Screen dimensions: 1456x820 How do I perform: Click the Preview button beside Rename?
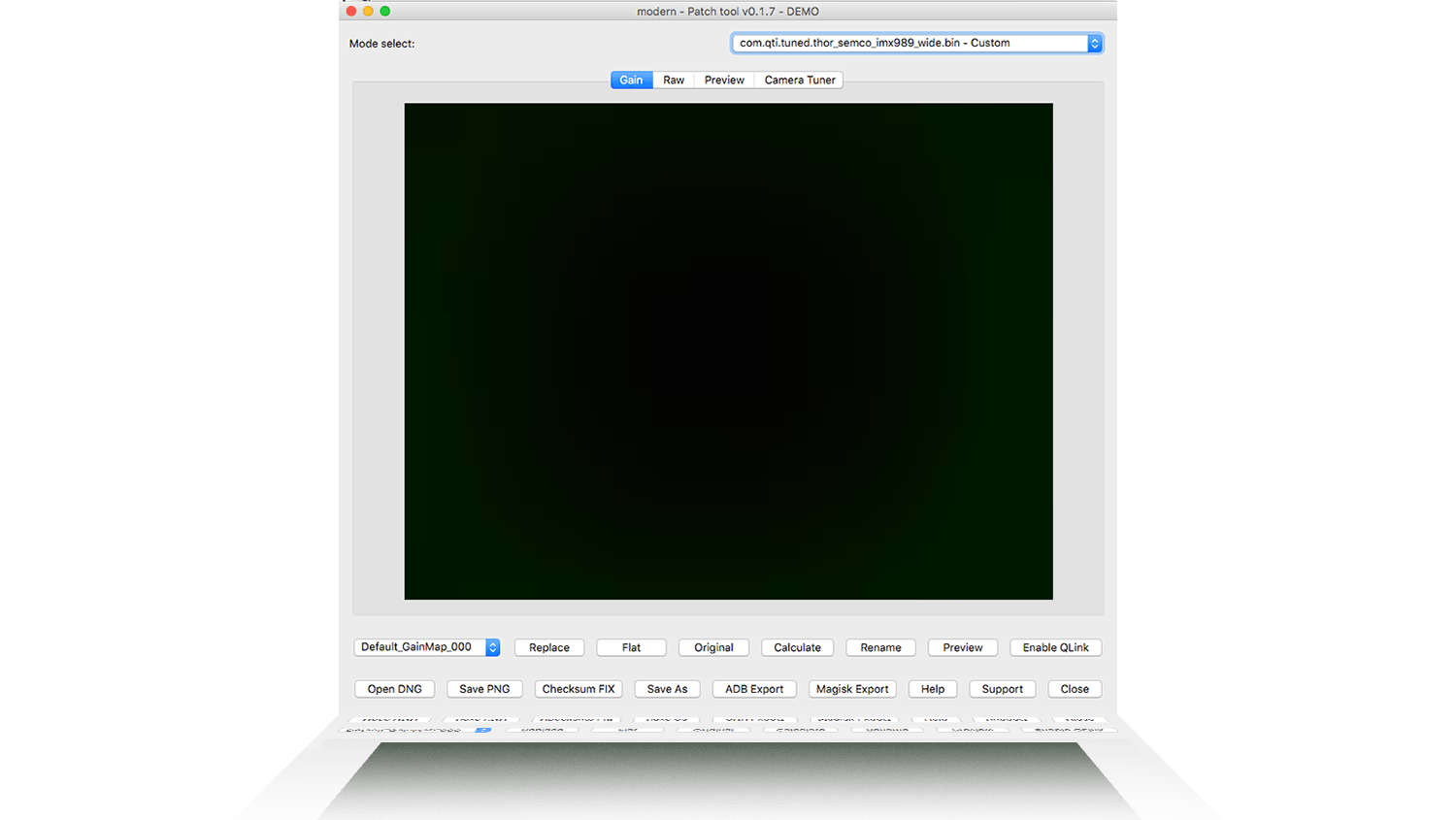[962, 648]
